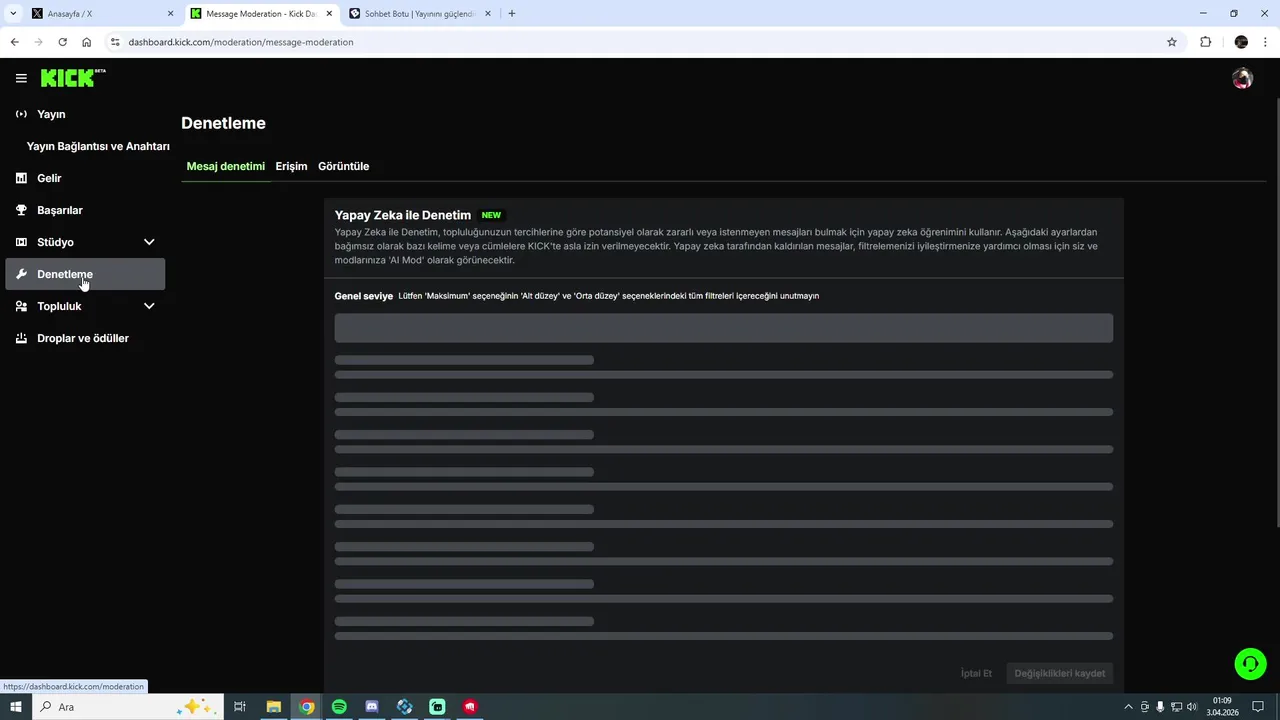Viewport: 1280px width, 720px height.
Task: View site information icon in the address bar
Action: point(115,42)
